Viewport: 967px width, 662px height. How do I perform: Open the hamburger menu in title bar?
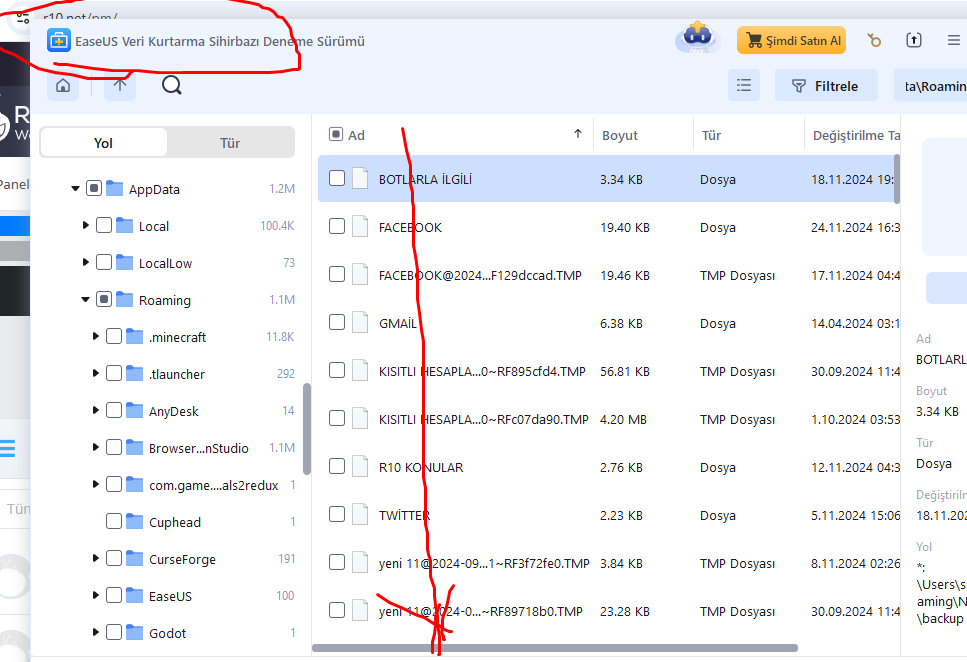click(953, 40)
